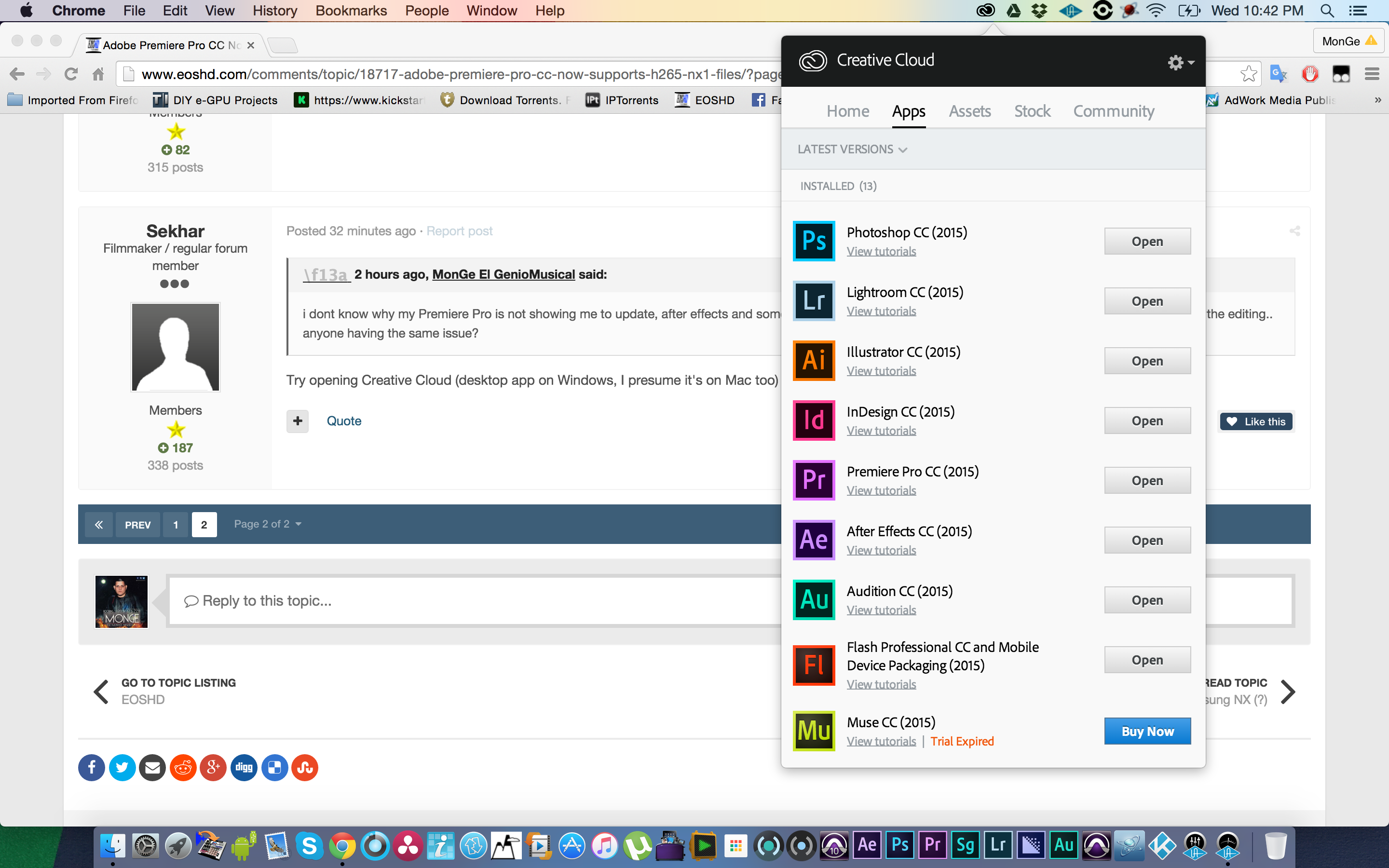Open EOSHD bookmark in bookmarks bar
1389x868 pixels.
(x=704, y=100)
